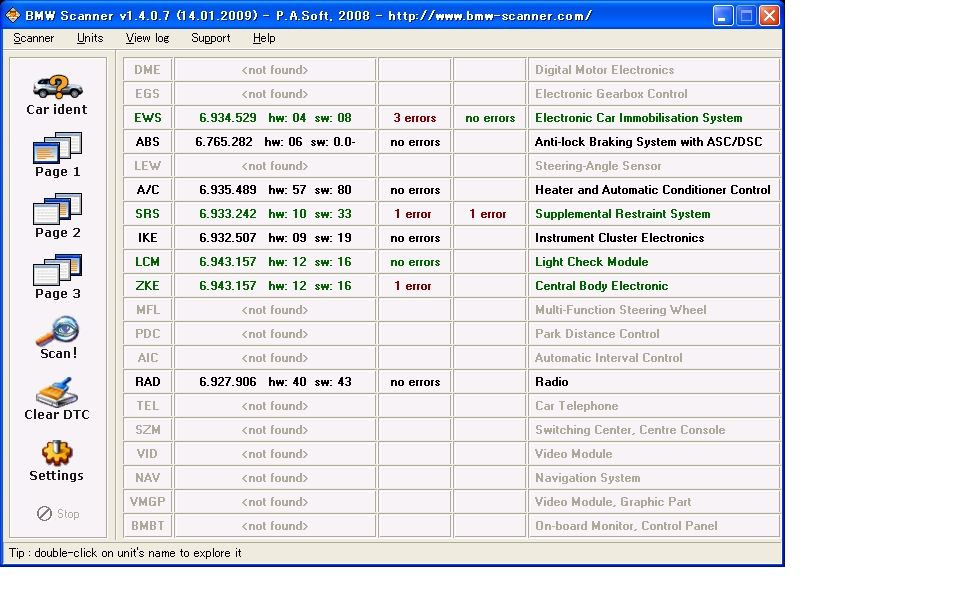Open the View log menu
This screenshot has height=600, width=960.
pyautogui.click(x=148, y=38)
